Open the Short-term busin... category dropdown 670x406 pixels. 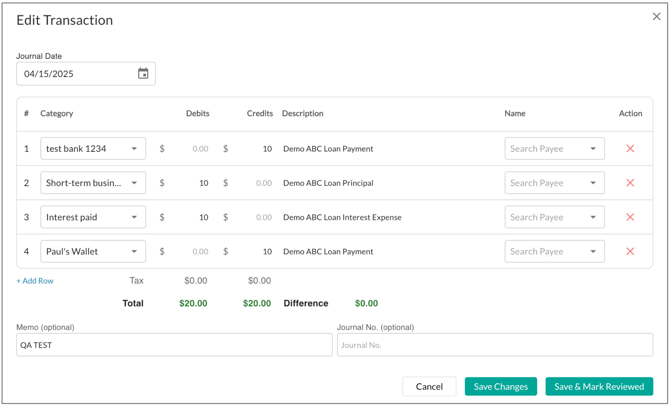(93, 182)
